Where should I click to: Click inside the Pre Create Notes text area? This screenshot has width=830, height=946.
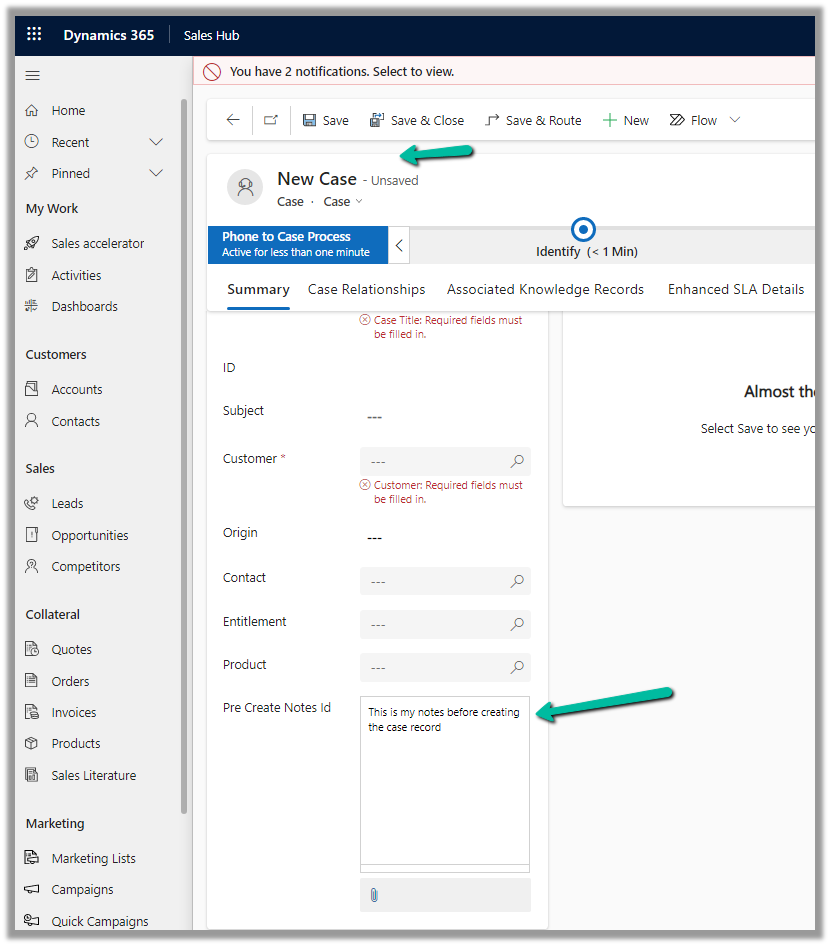click(445, 790)
